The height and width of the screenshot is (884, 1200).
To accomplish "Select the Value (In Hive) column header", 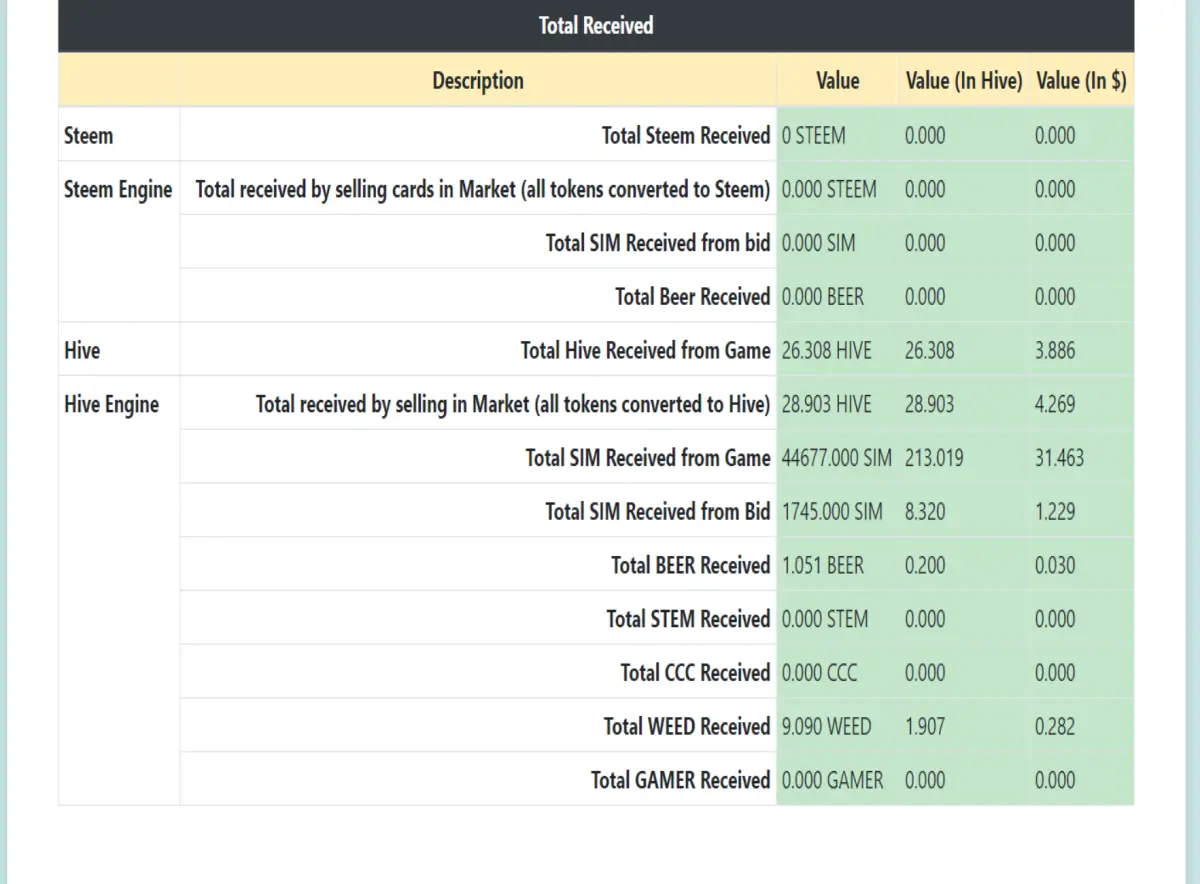I will point(964,81).
